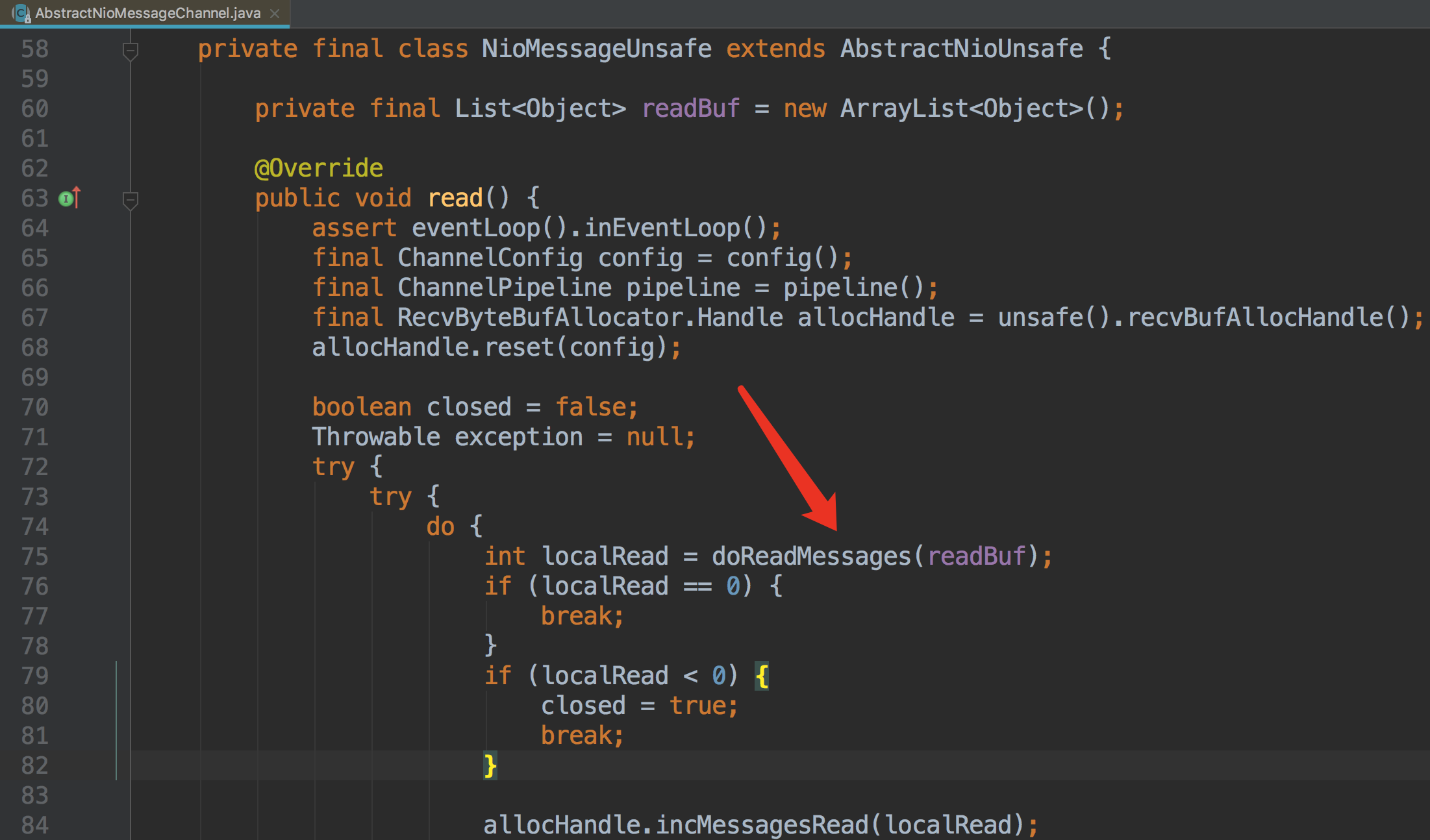Viewport: 1430px width, 840px height.
Task: Collapse the read() method fold marker
Action: [x=131, y=199]
